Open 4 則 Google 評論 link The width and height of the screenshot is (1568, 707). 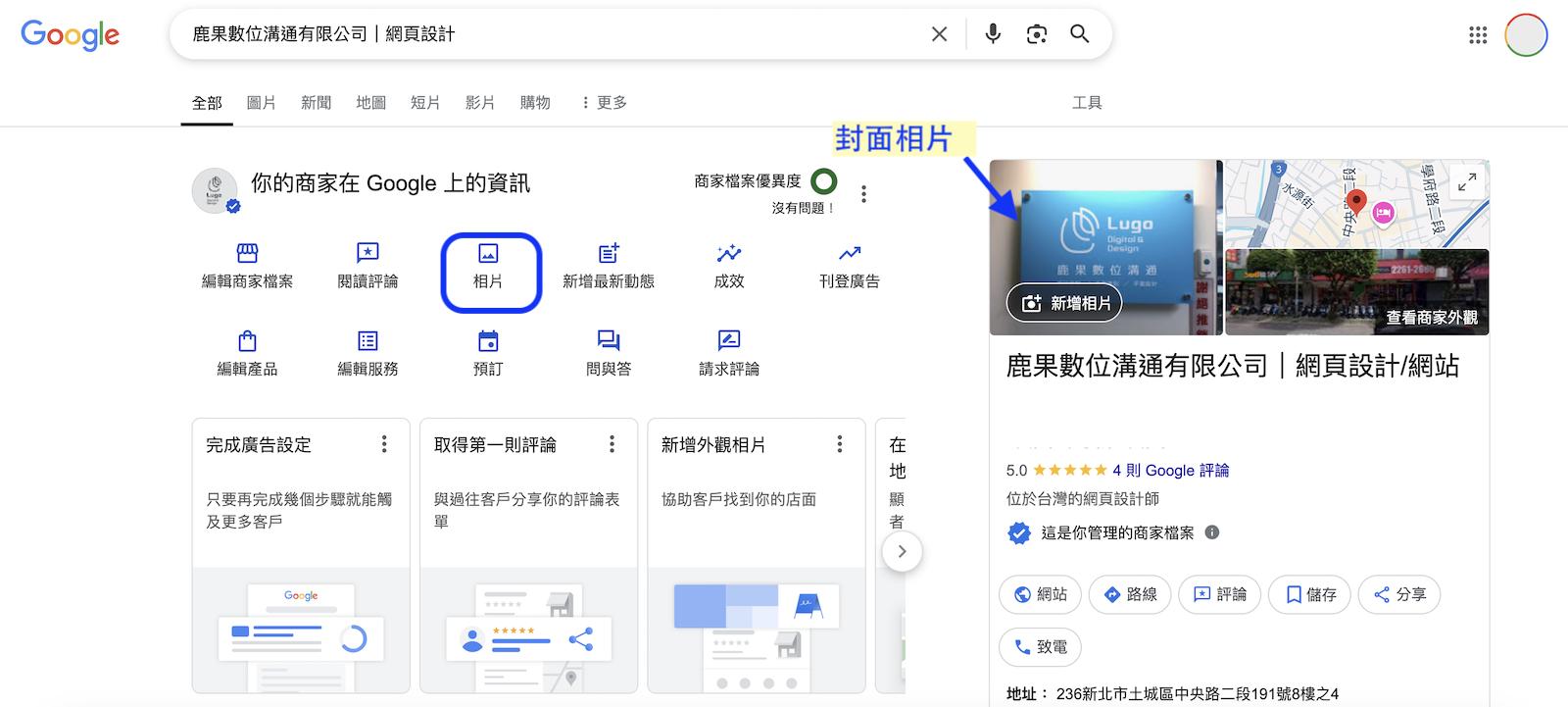1170,471
